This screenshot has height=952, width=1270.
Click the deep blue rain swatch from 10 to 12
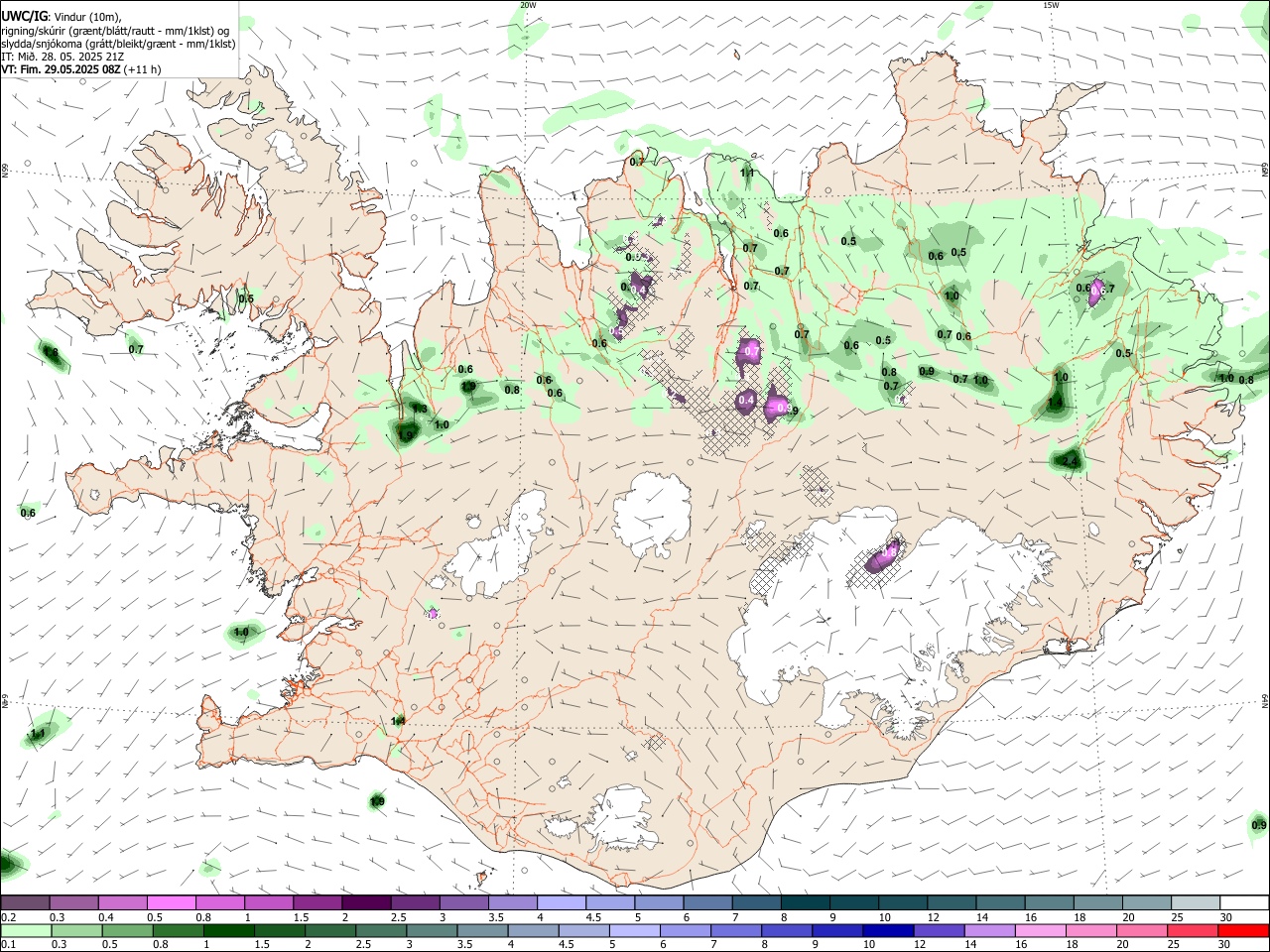(x=889, y=930)
